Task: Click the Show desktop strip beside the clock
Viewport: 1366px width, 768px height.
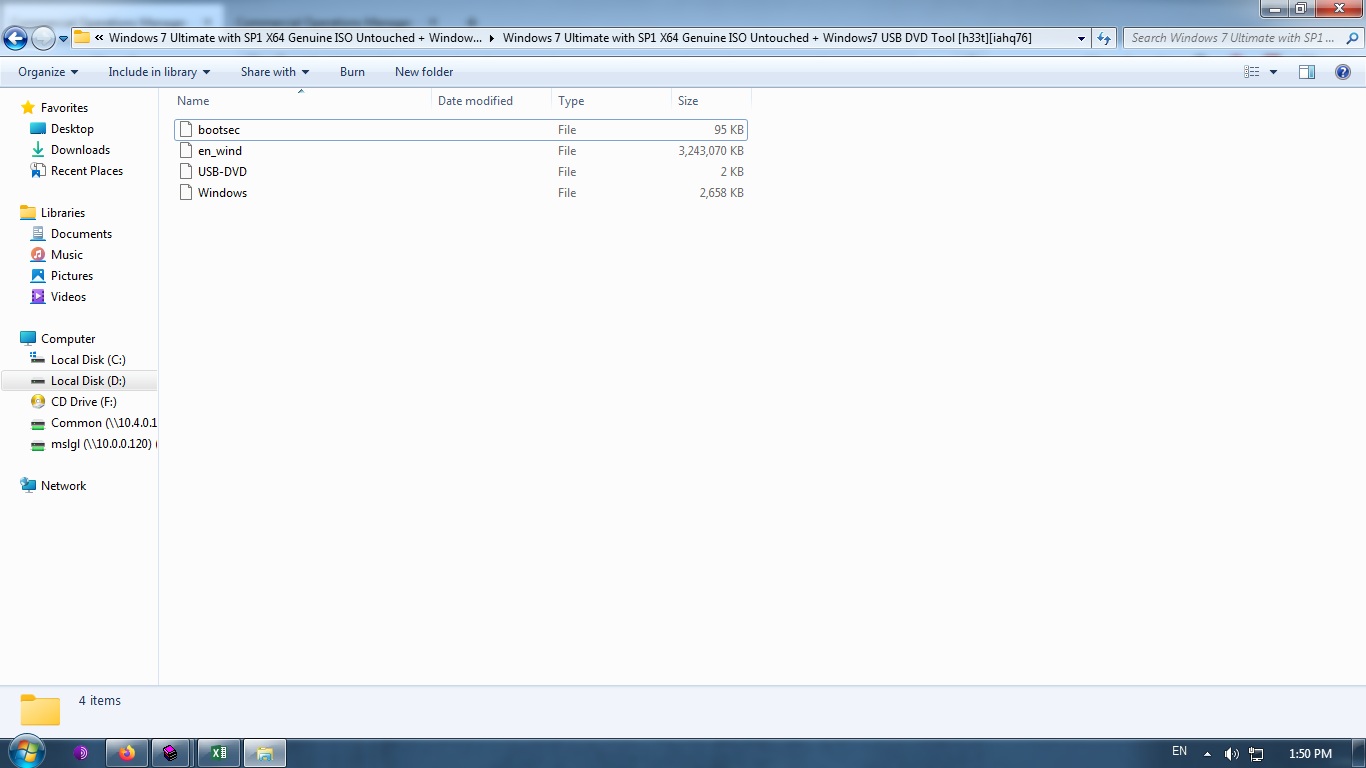Action: coord(1358,753)
